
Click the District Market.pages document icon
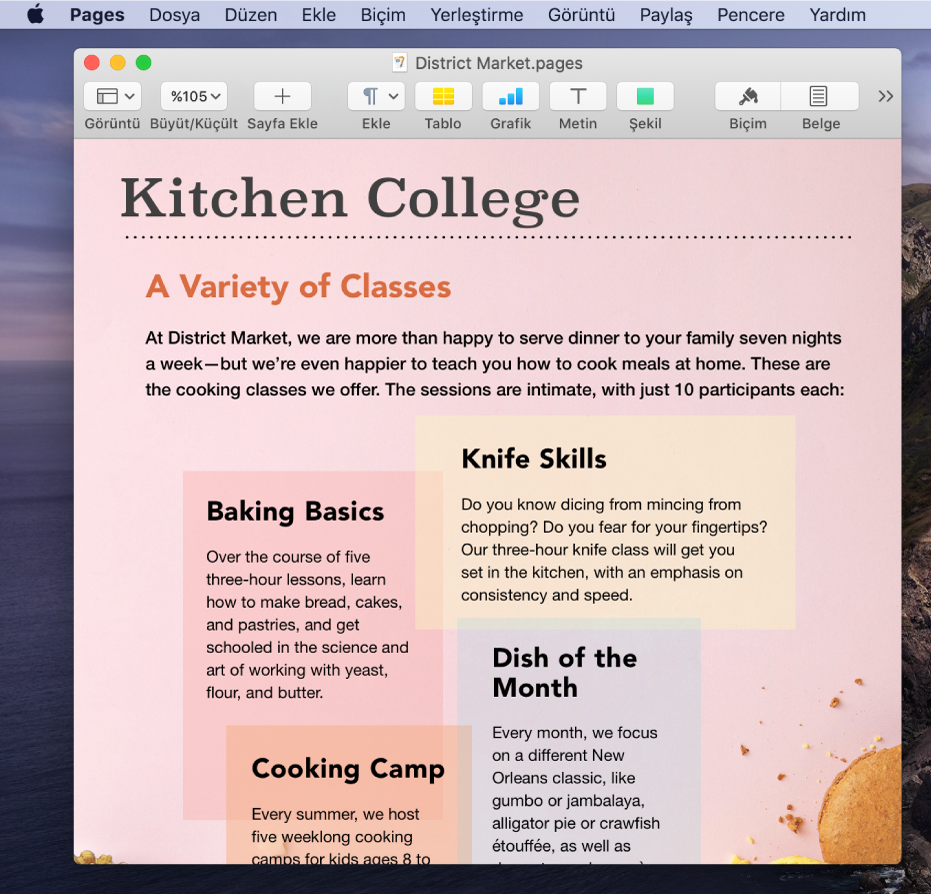pos(400,62)
